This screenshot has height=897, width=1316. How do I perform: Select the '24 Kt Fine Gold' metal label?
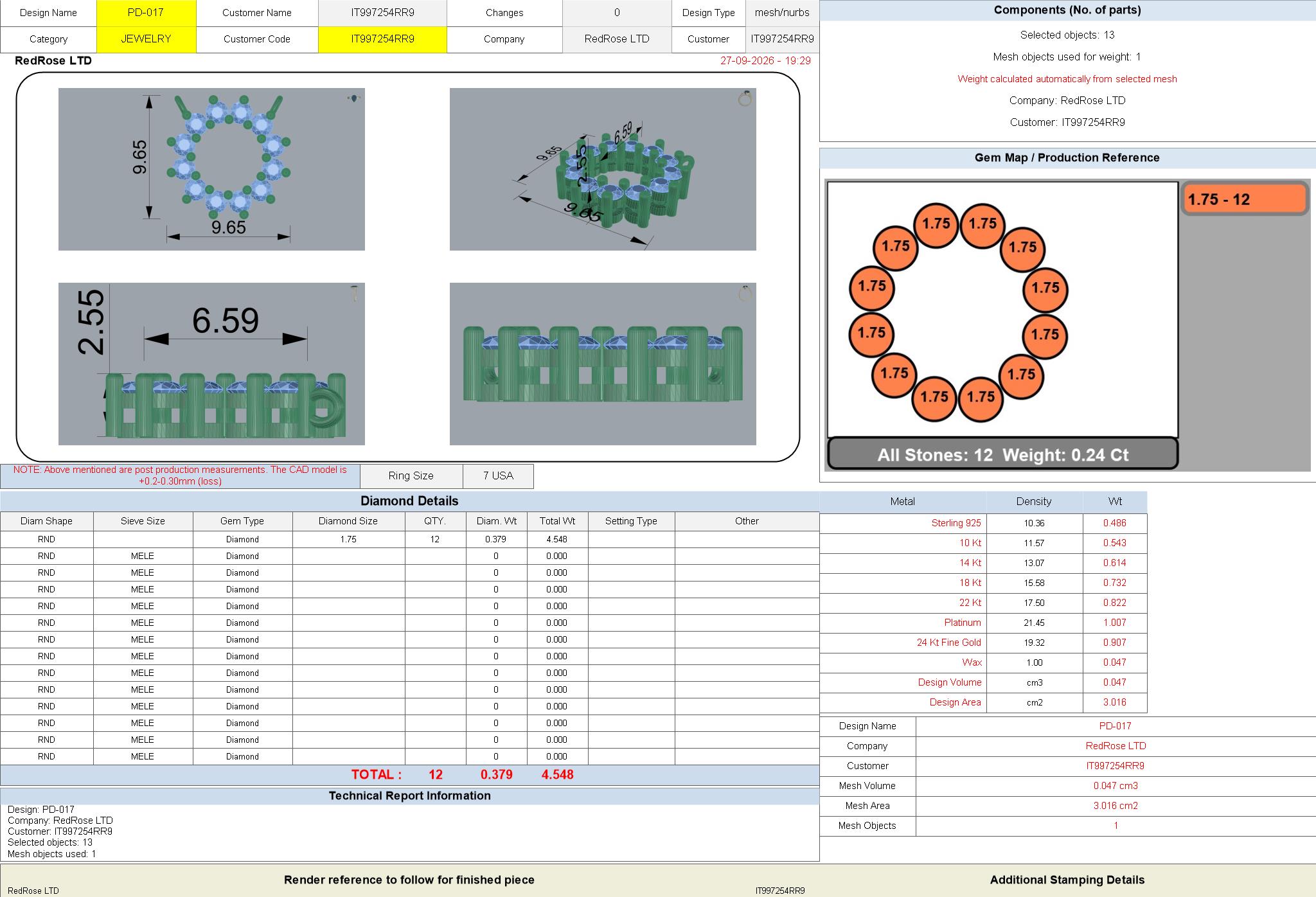pyautogui.click(x=948, y=643)
